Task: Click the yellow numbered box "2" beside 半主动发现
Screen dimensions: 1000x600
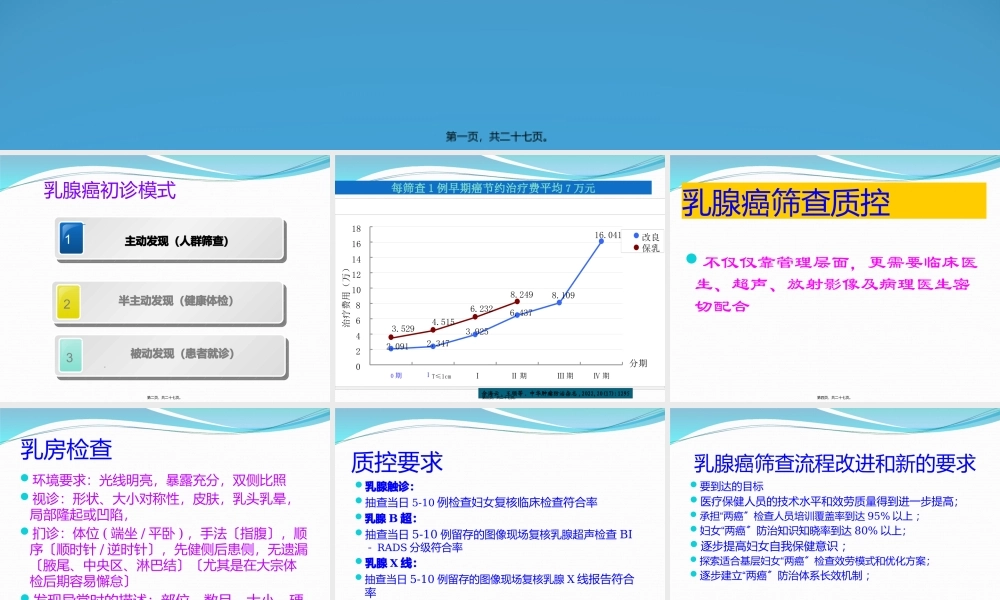Action: 69,300
